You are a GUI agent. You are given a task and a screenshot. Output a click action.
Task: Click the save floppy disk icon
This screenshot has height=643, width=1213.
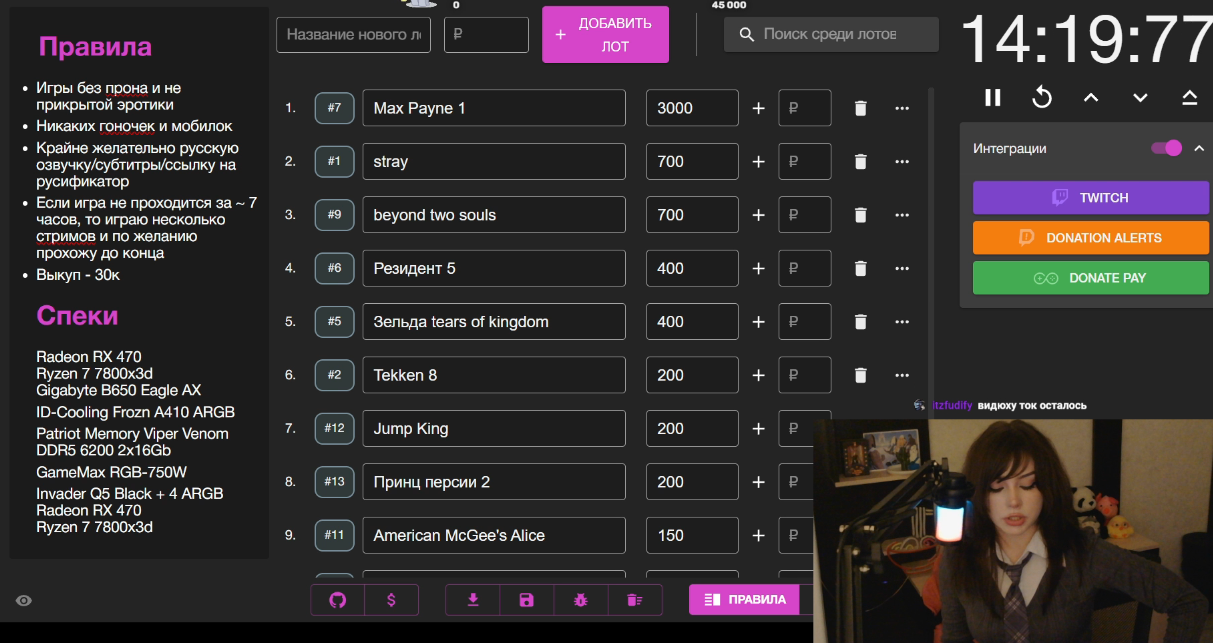[527, 600]
